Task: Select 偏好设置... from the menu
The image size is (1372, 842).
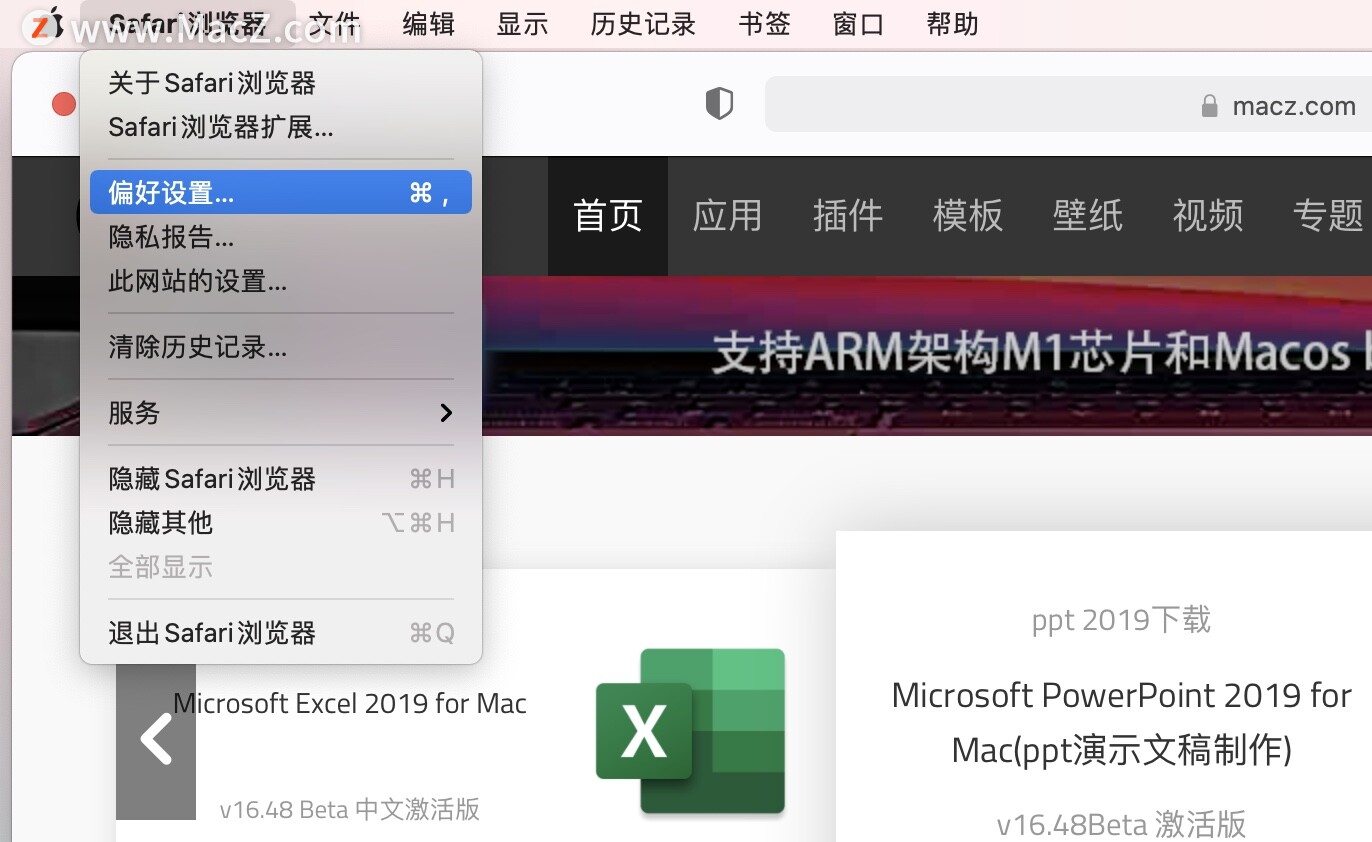Action: (x=281, y=193)
